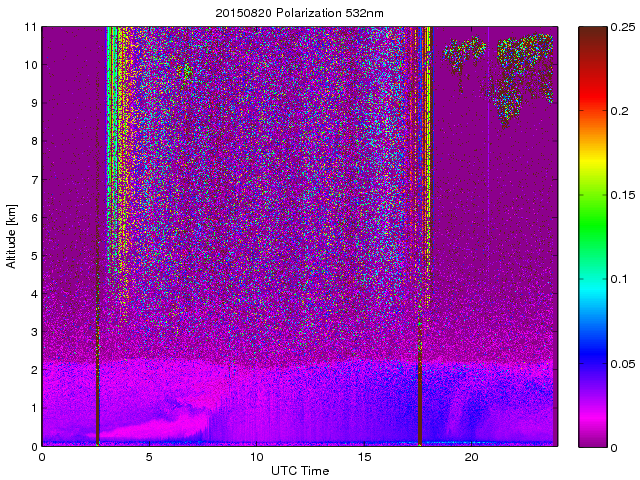The width and height of the screenshot is (640, 480).
Task: Click the high-altitude cloud patch near hour 22
Action: pos(525,65)
